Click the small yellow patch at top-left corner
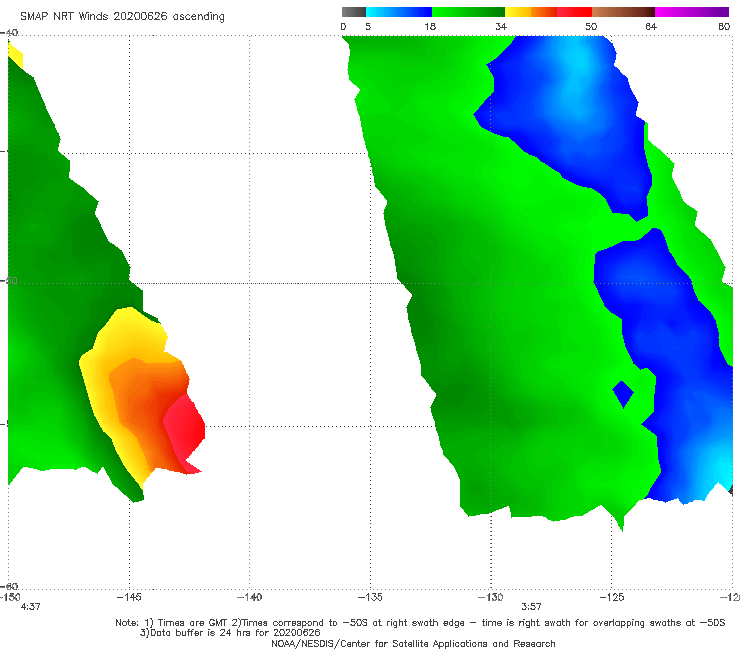Image resolution: width=740 pixels, height=650 pixels. pos(15,56)
